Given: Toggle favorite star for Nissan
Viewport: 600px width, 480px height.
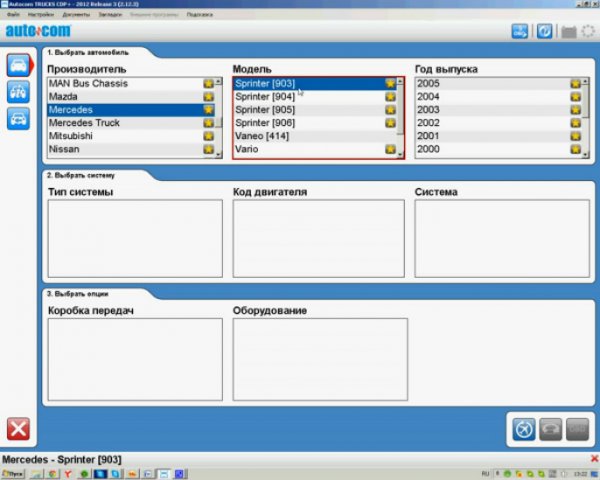Looking at the screenshot, I should pos(209,149).
